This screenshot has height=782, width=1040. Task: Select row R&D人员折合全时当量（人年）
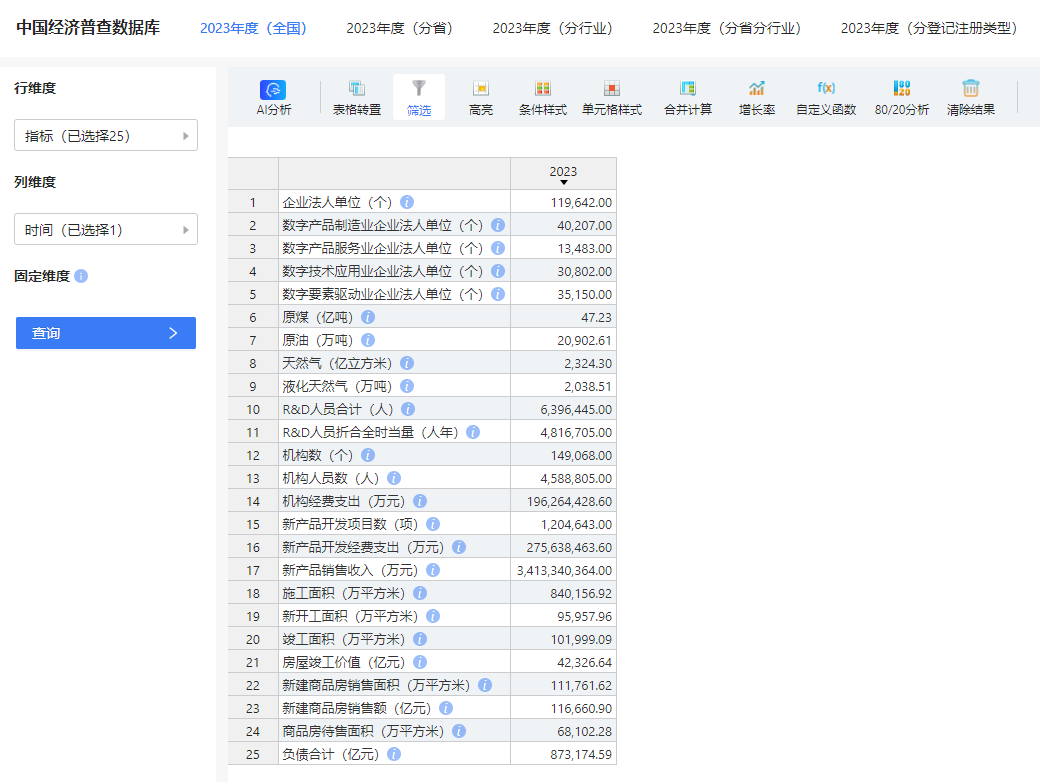coord(422,432)
